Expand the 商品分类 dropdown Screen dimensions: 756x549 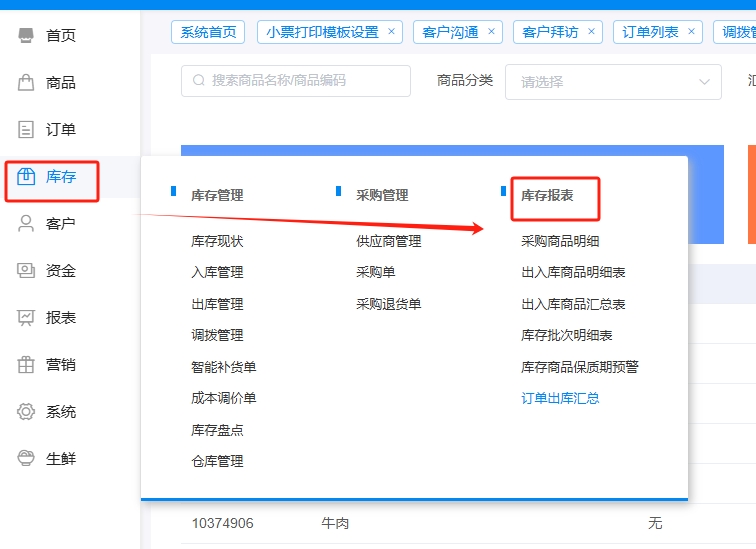pyautogui.click(x=612, y=82)
